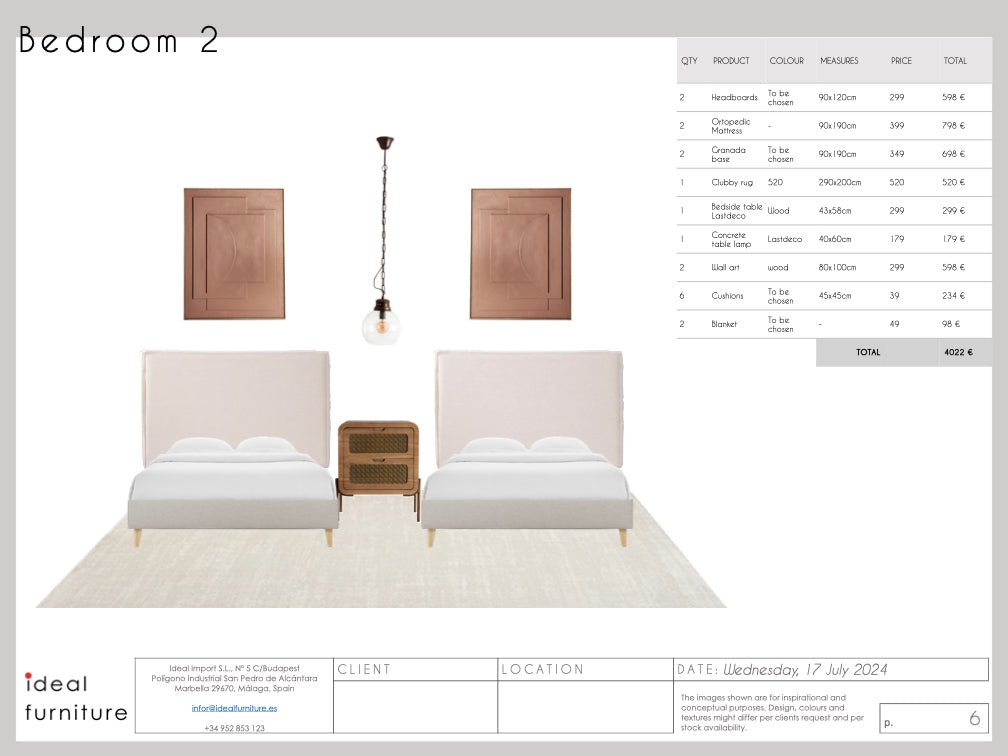Select the '349' price of Granada base
Image resolution: width=1008 pixels, height=756 pixels.
pyautogui.click(x=897, y=154)
